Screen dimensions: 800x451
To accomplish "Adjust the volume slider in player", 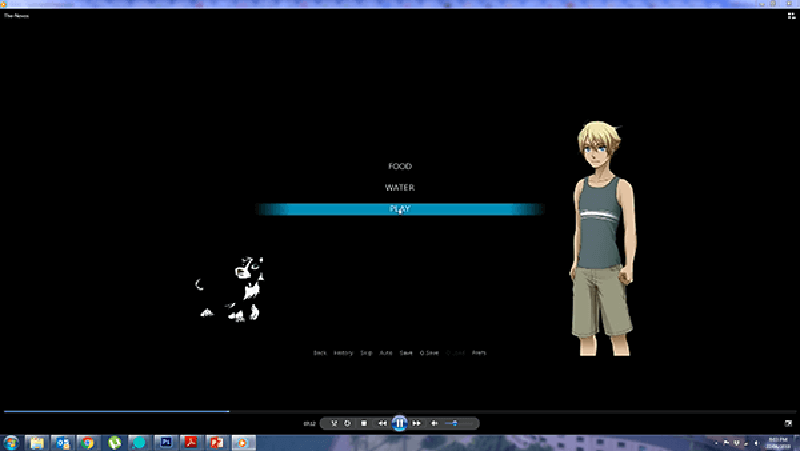I will (x=453, y=423).
